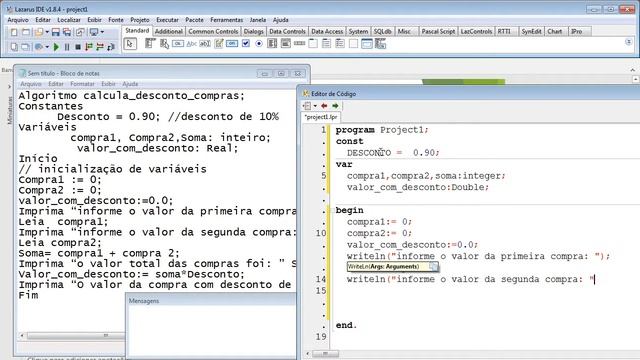This screenshot has width=640, height=360.
Task: Save the current file with disk icon
Action: 56,32
